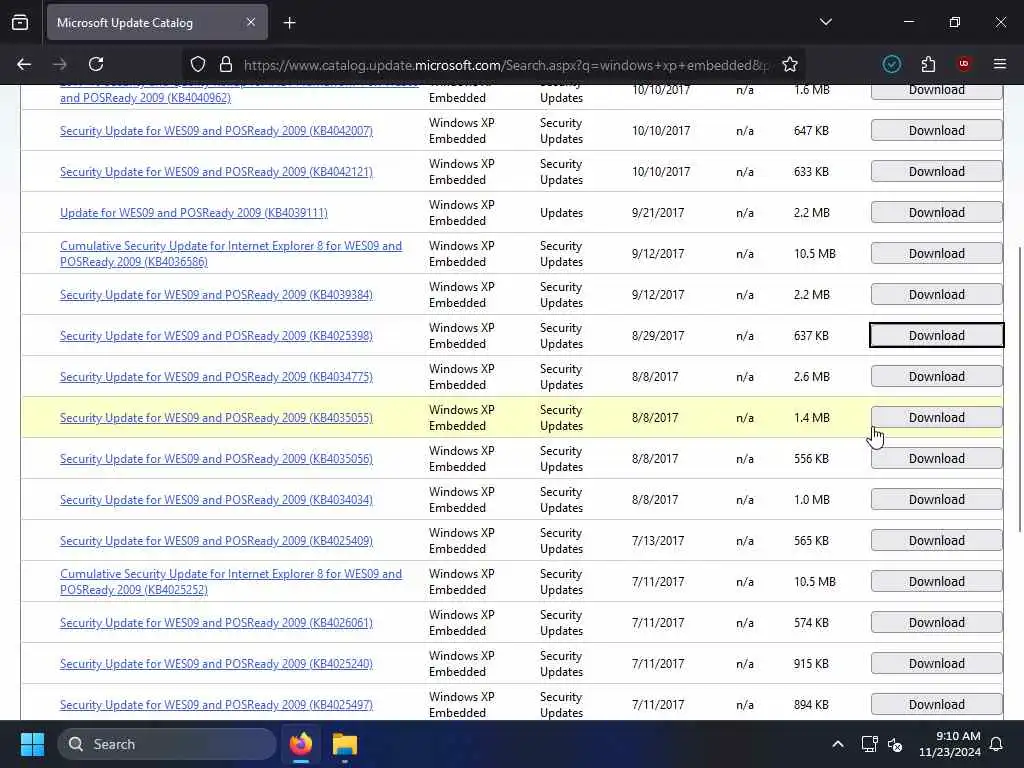Show hidden system tray icons
This screenshot has height=768, width=1024.
pos(838,744)
